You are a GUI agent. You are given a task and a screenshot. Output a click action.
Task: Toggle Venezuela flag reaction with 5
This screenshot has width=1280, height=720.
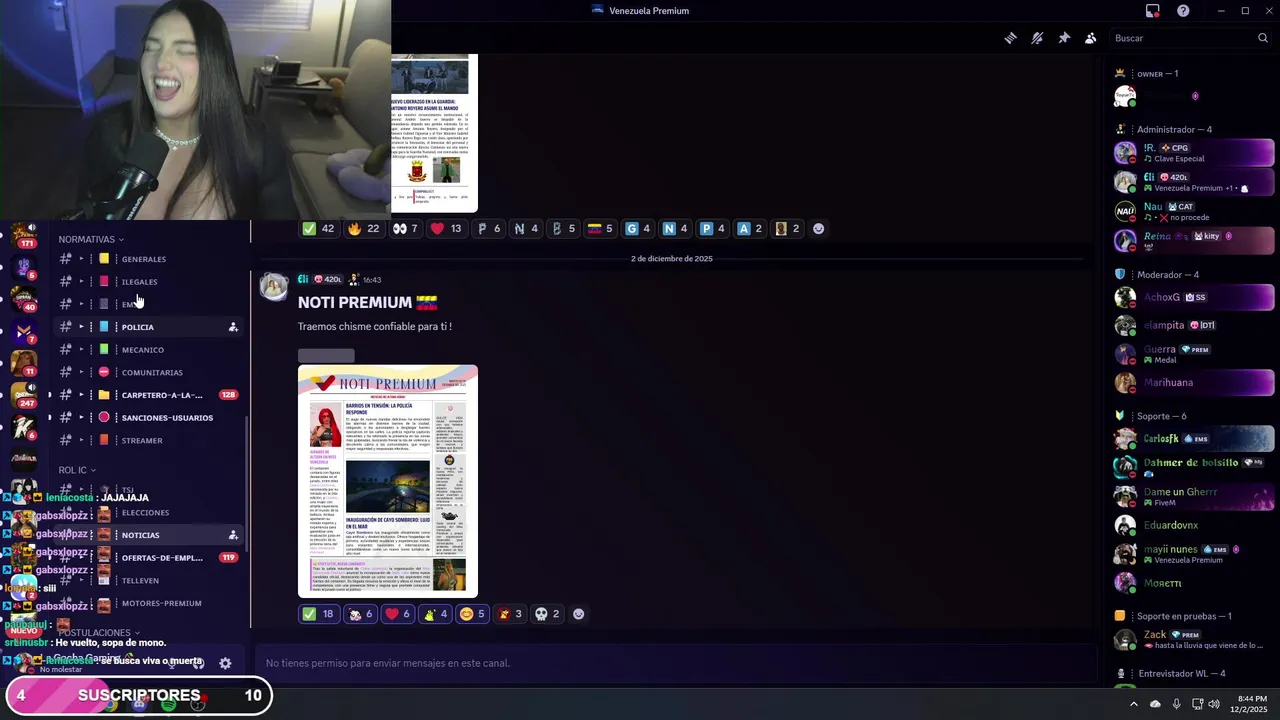600,229
